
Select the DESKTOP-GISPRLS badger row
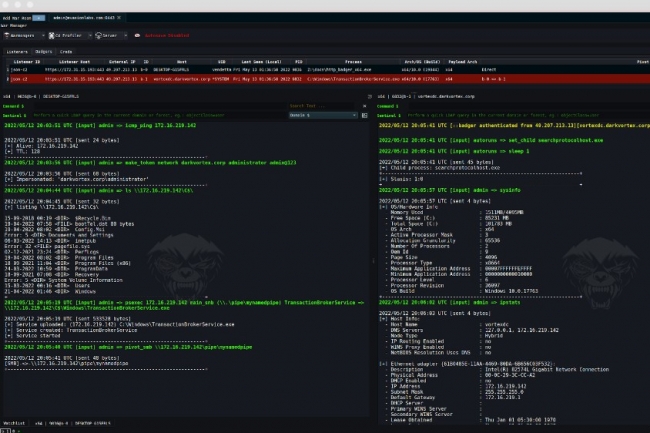[x=325, y=70]
